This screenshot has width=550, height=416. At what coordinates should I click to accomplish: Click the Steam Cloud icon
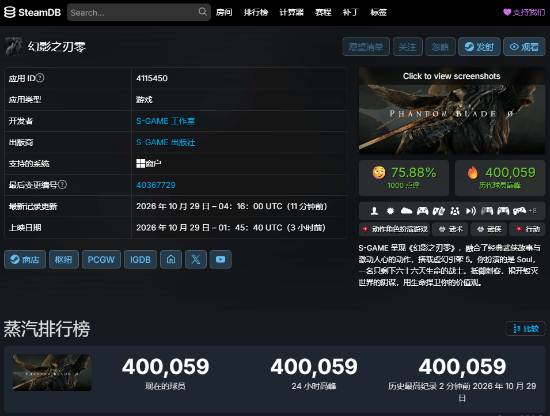click(x=406, y=211)
